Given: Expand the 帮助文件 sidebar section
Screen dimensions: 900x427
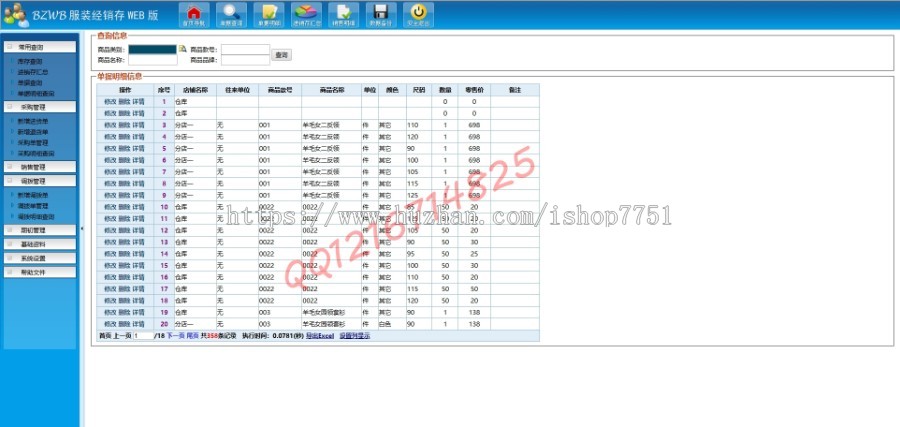Looking at the screenshot, I should pyautogui.click(x=40, y=272).
